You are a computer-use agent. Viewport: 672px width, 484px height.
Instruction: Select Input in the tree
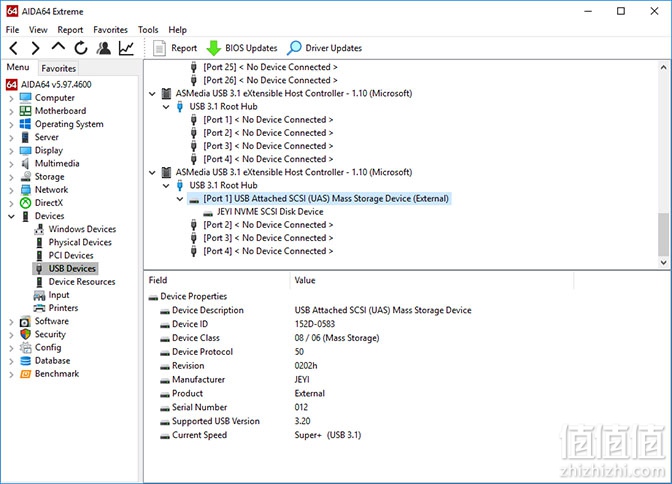pyautogui.click(x=59, y=295)
